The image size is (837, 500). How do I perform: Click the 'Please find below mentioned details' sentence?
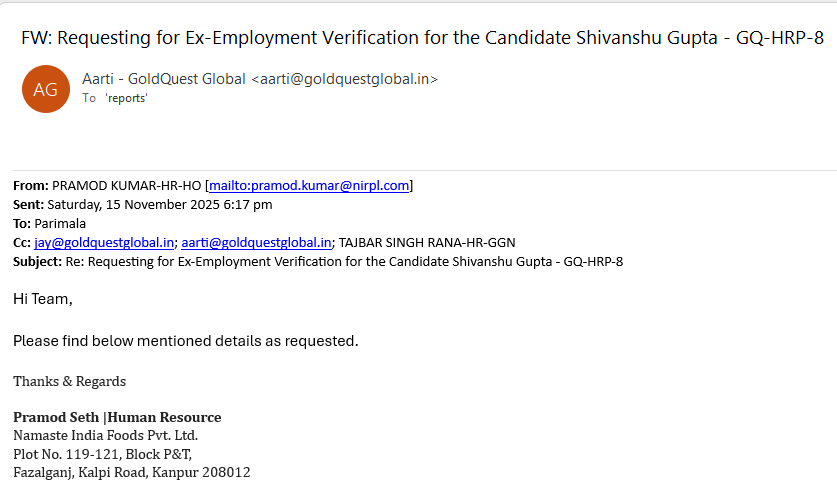(185, 341)
